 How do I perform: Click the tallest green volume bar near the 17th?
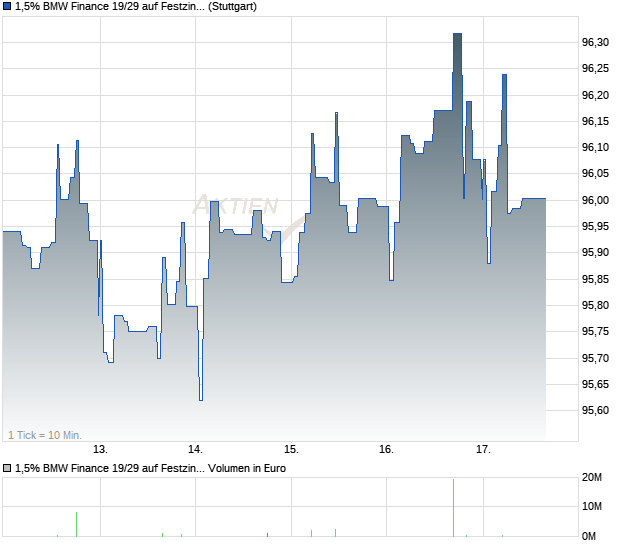(x=454, y=508)
